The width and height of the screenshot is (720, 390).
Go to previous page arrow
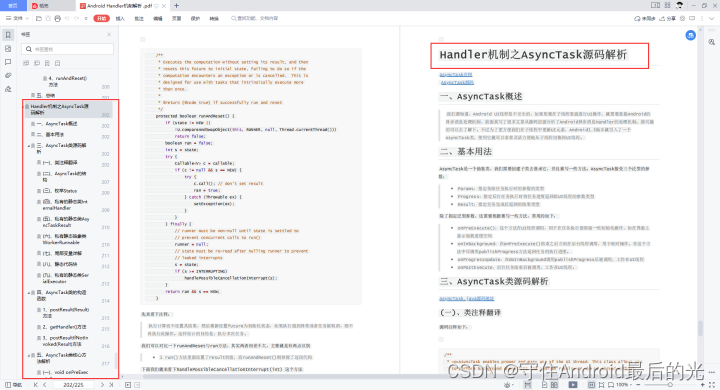45,385
